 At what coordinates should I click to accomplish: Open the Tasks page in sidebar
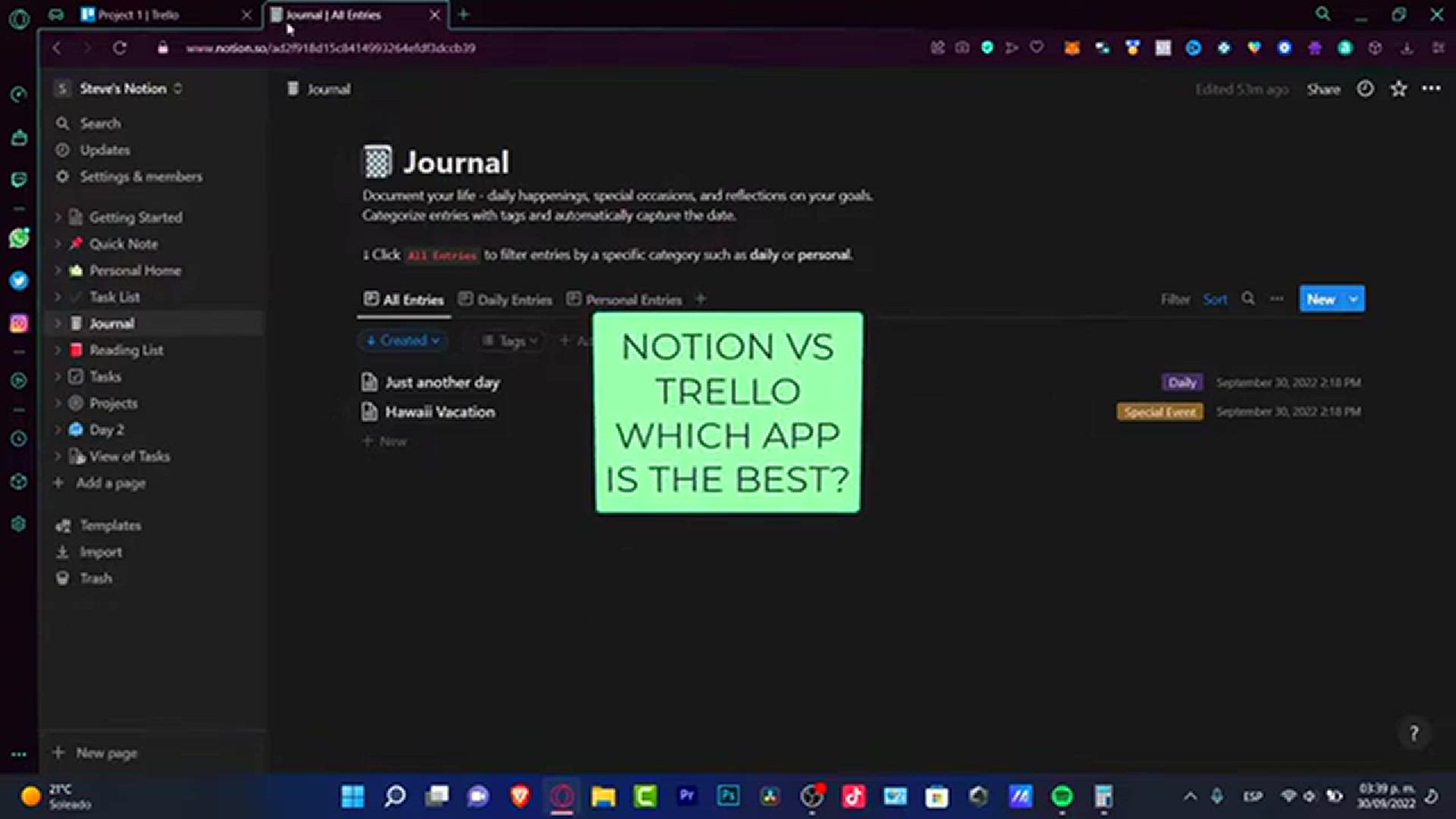105,376
